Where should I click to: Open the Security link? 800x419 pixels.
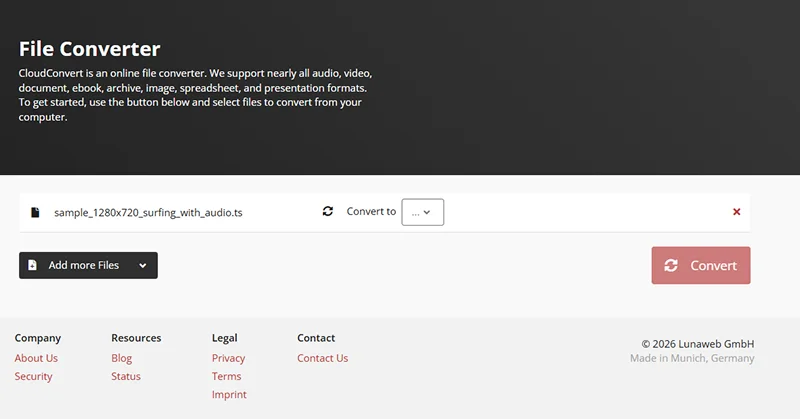[33, 377]
